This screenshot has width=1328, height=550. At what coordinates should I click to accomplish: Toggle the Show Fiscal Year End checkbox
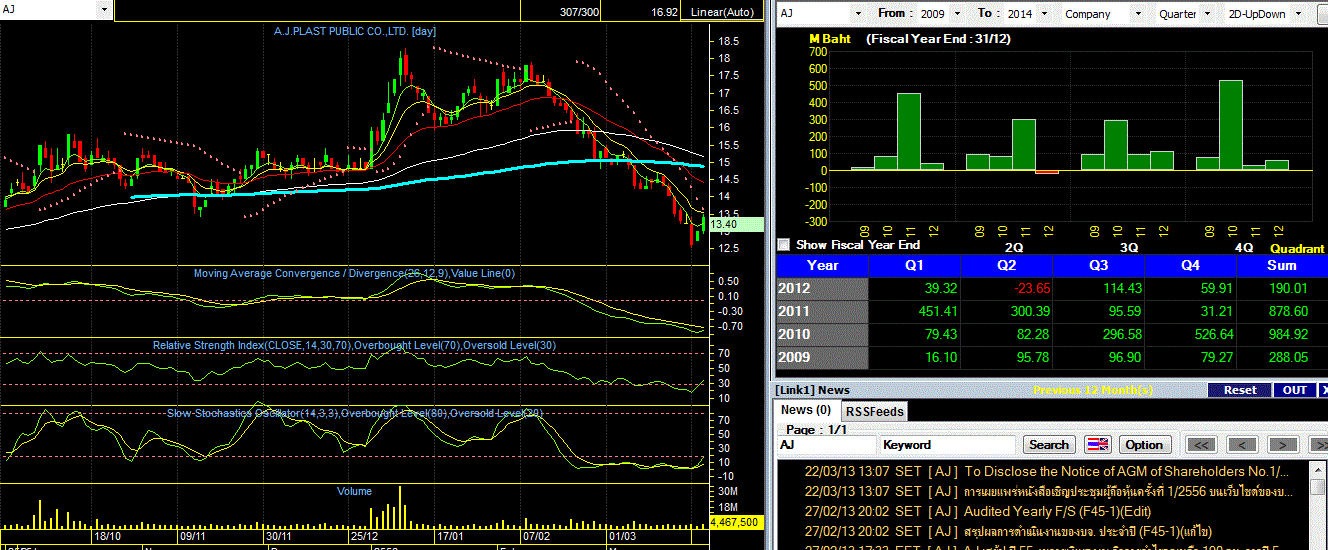(x=784, y=244)
